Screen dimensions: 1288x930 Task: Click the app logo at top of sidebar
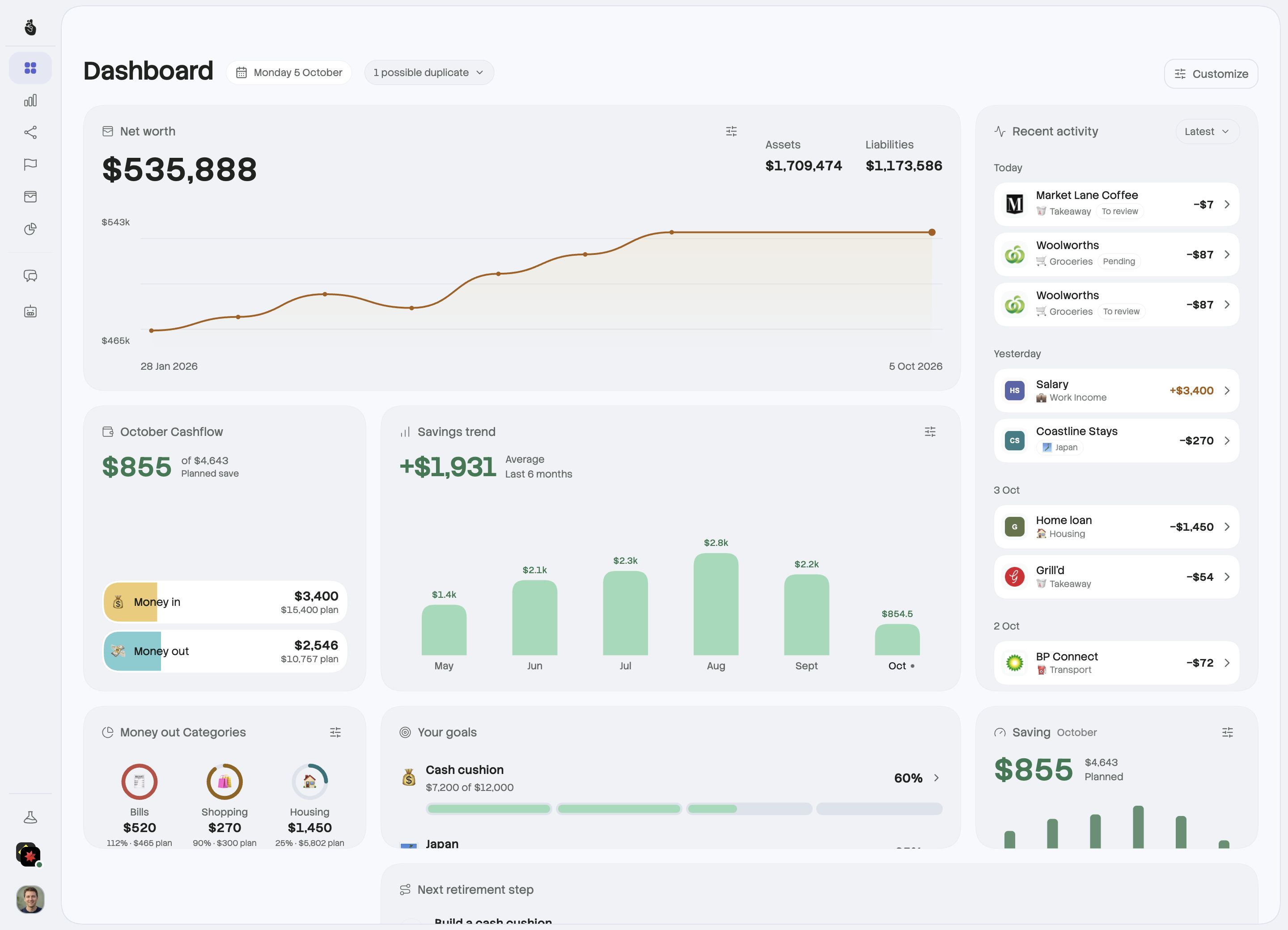[x=30, y=27]
